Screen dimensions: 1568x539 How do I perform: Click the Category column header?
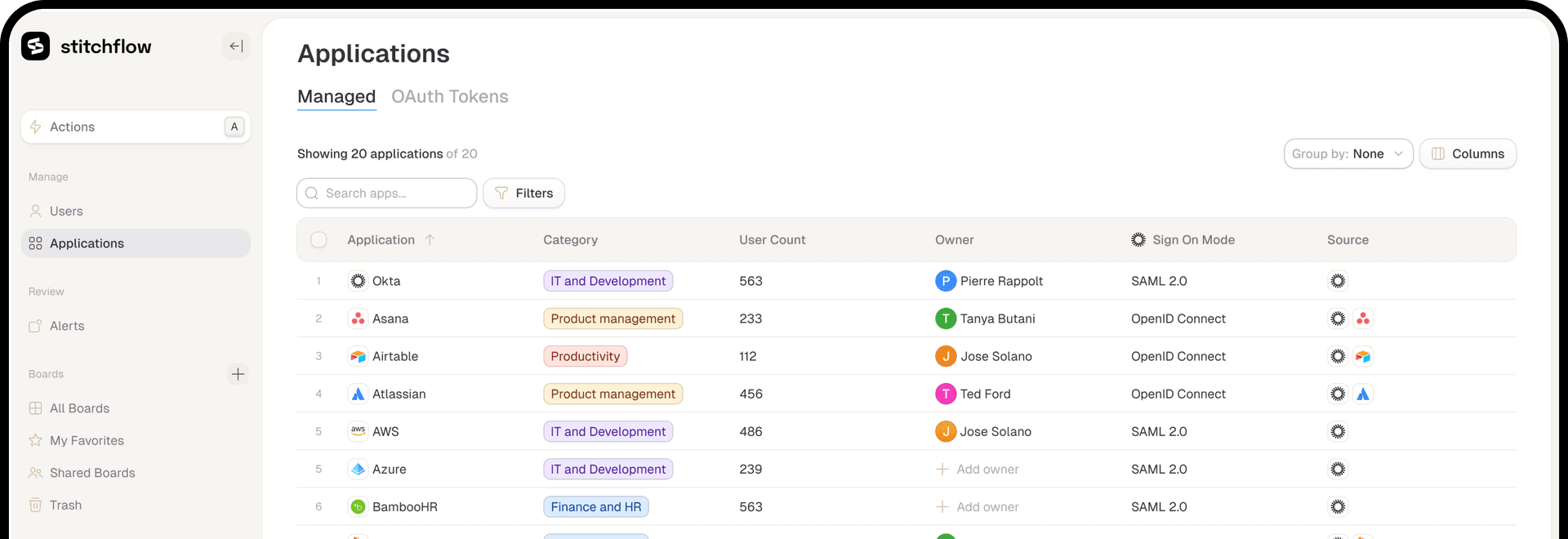coord(570,239)
